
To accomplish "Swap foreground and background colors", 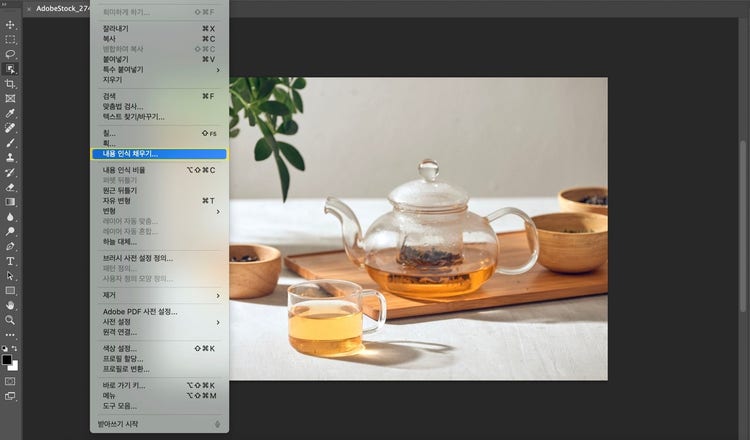I will coord(14,348).
